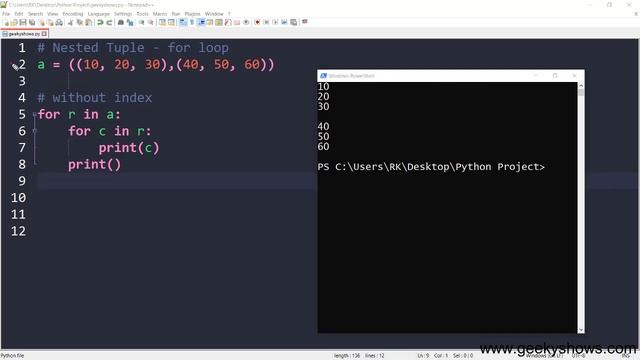This screenshot has height=360, width=640.
Task: Toggle synchronize vertical scrolling
Action: click(x=162, y=22)
